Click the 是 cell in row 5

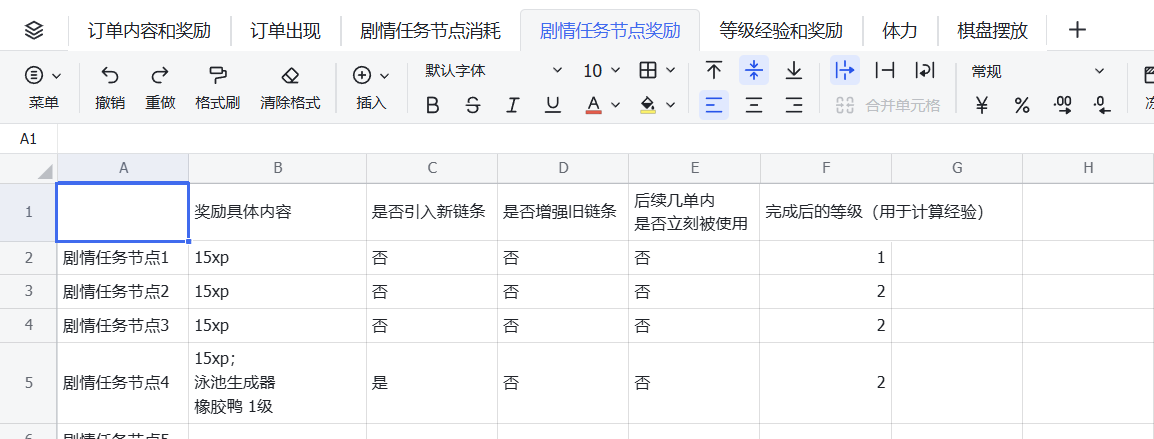coord(432,383)
